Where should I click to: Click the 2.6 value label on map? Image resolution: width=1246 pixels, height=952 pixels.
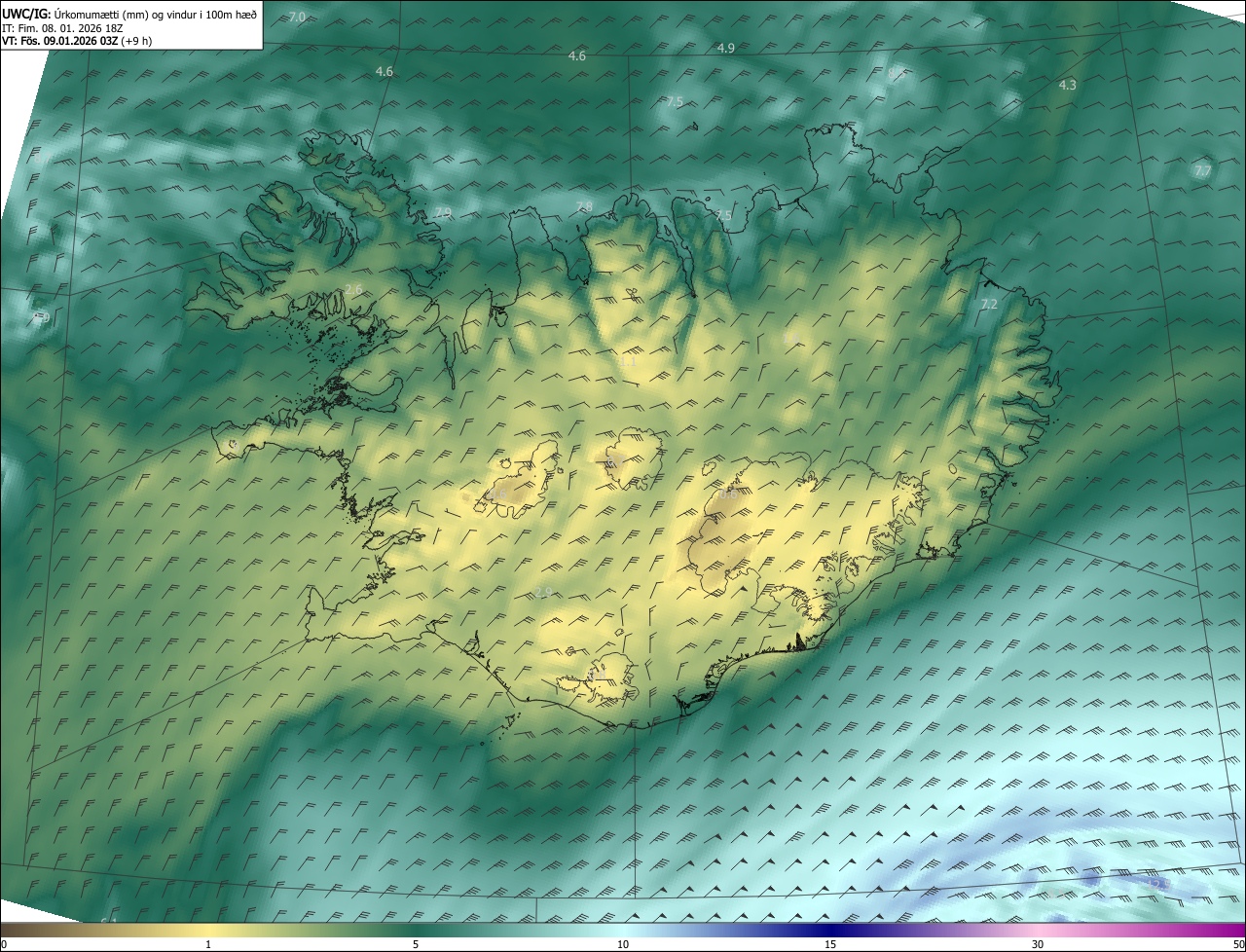(x=353, y=290)
